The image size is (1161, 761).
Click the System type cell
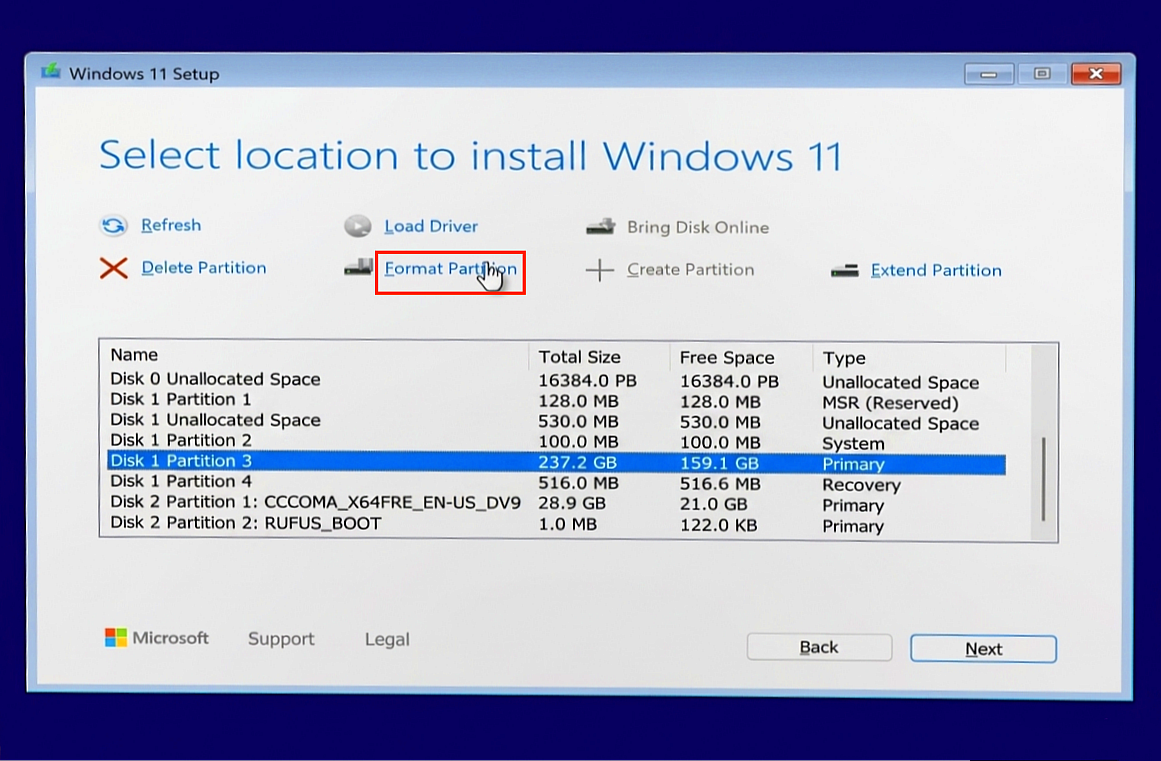853,443
